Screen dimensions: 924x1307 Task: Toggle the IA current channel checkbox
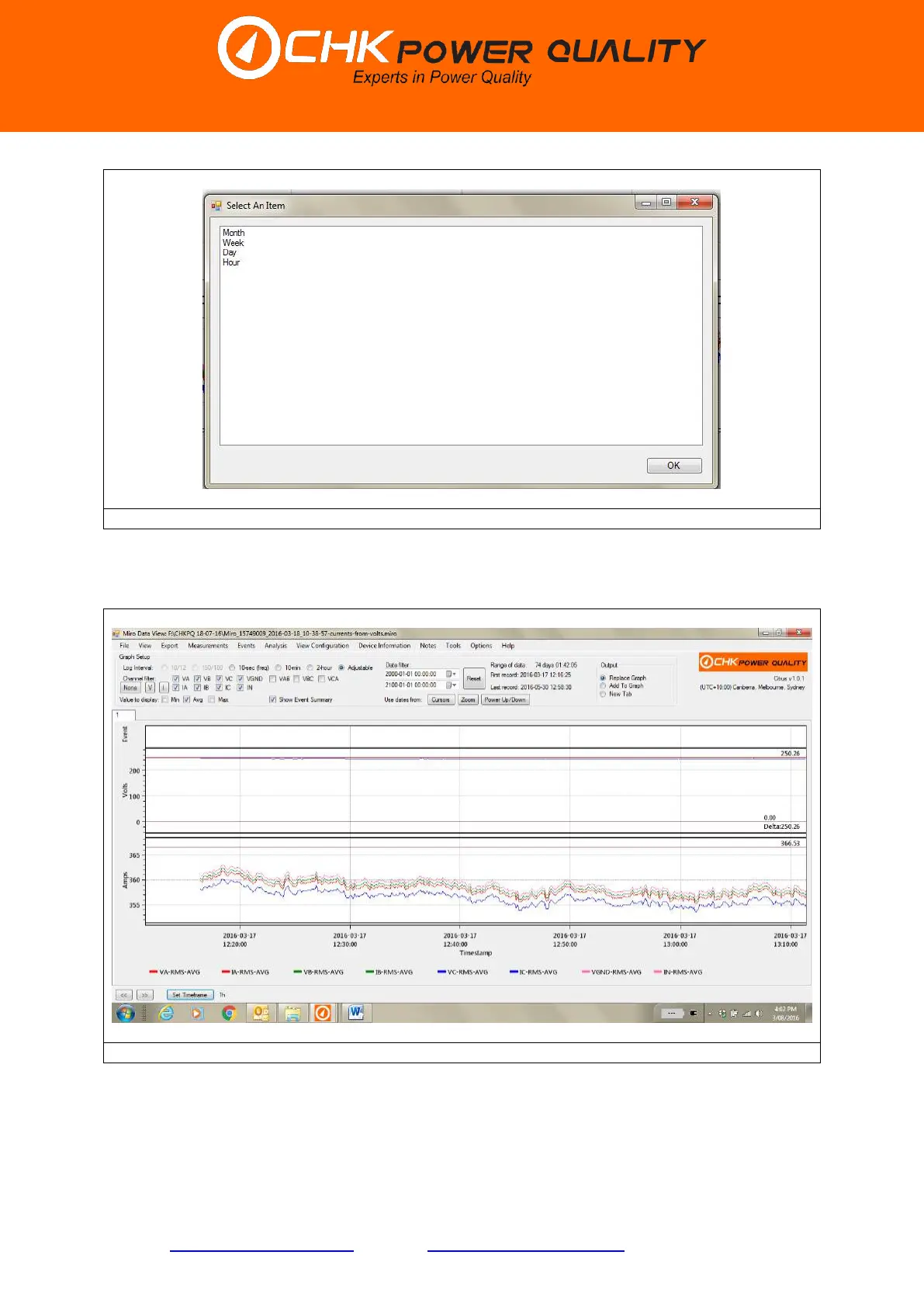pyautogui.click(x=176, y=688)
